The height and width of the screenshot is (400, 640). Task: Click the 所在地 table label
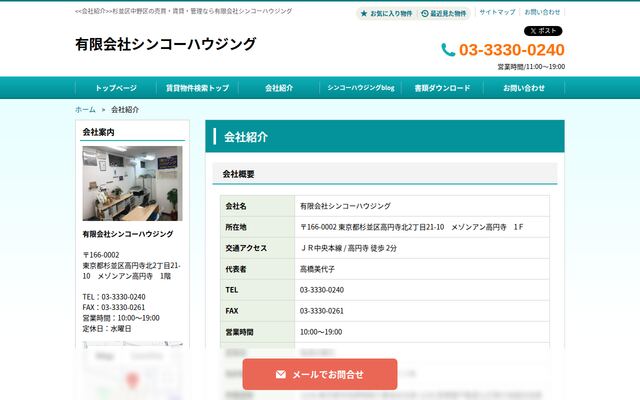tap(236, 227)
